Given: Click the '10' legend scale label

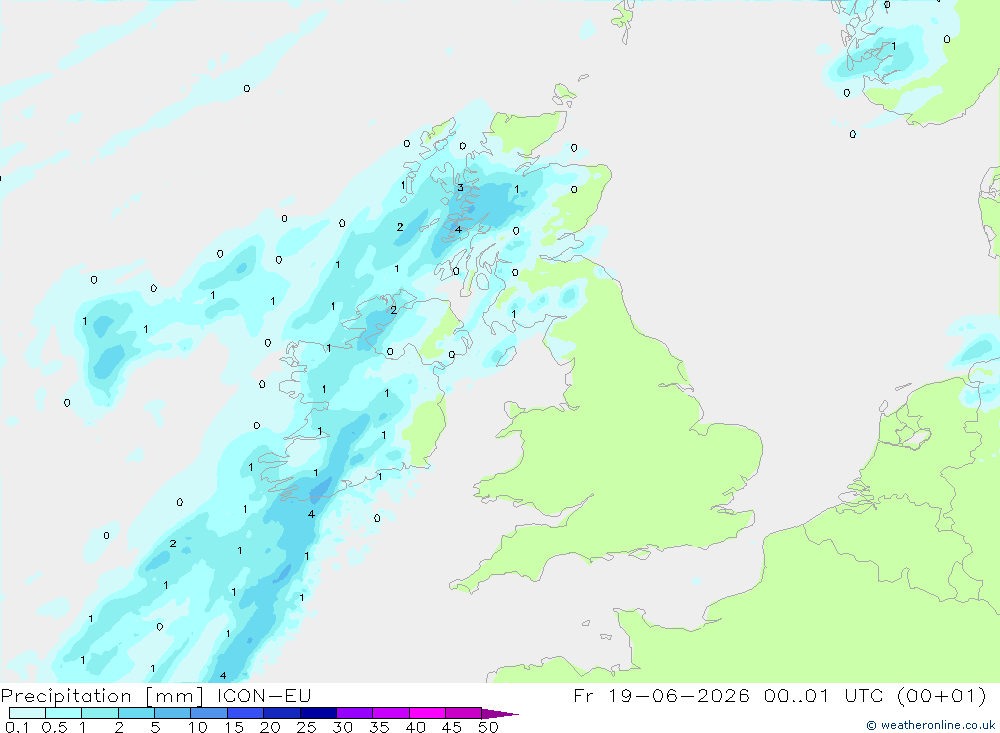Looking at the screenshot, I should (x=198, y=727).
